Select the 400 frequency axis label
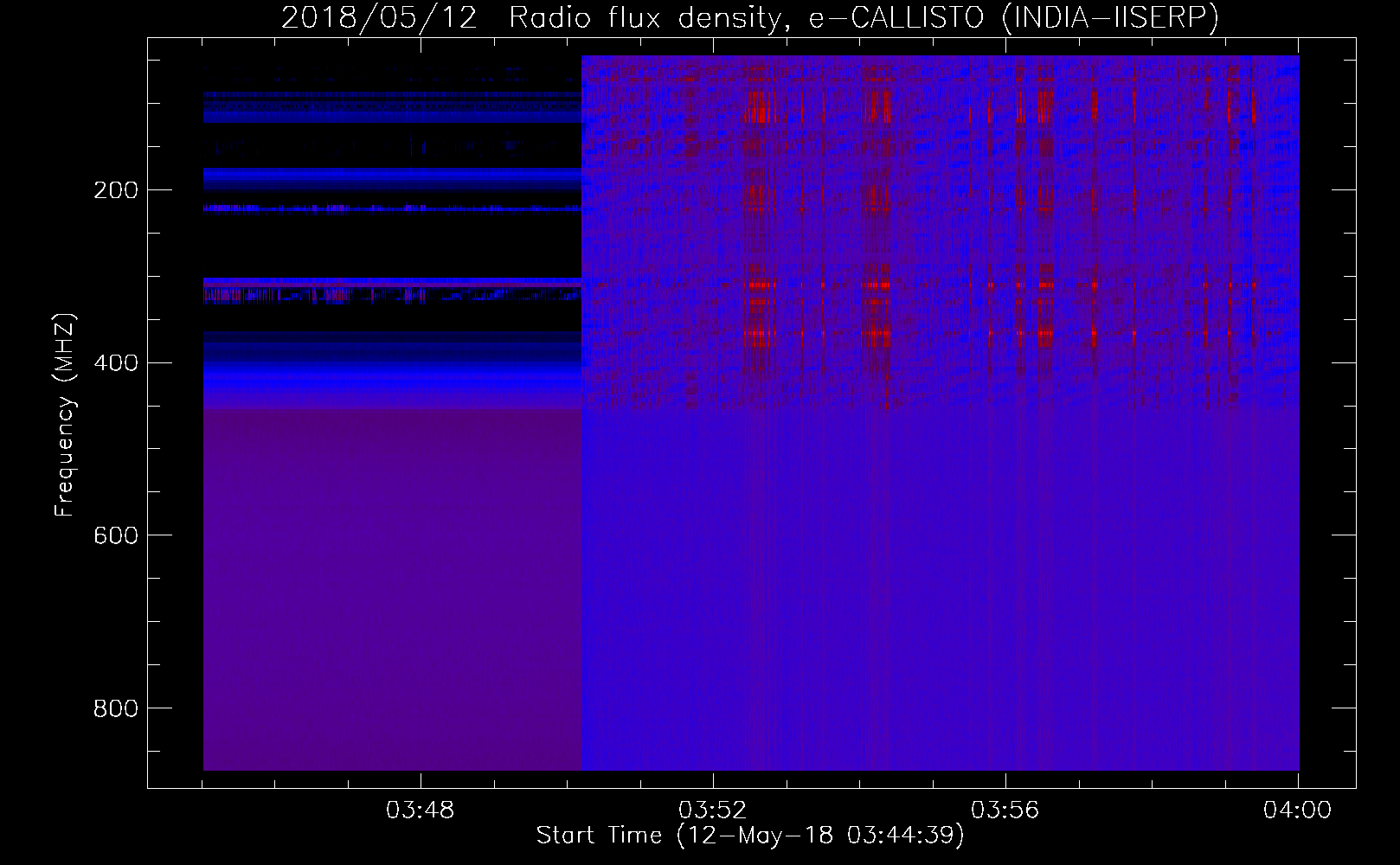The image size is (1400, 865). (116, 363)
